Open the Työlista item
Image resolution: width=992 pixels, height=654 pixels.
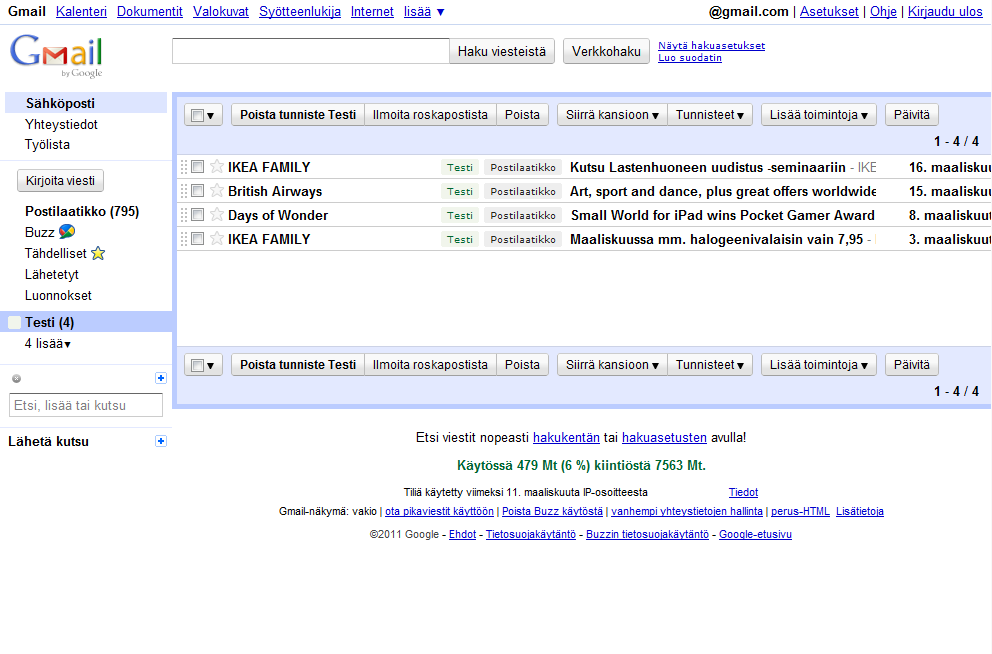pyautogui.click(x=47, y=145)
